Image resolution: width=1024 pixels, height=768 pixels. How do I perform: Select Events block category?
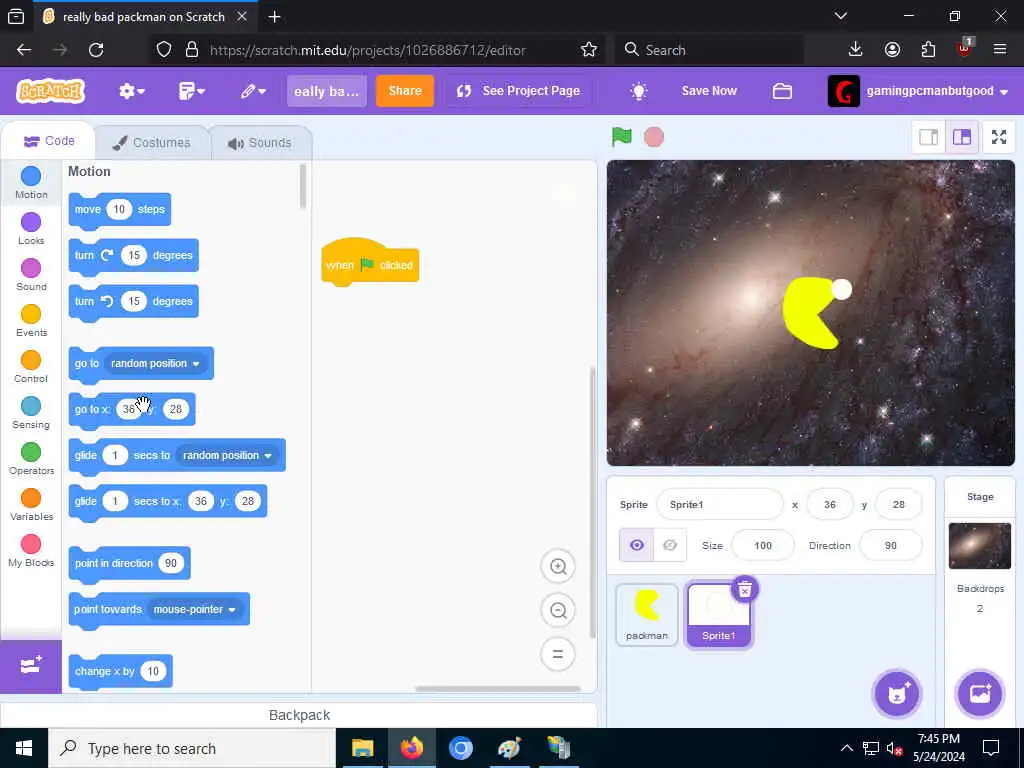(31, 321)
